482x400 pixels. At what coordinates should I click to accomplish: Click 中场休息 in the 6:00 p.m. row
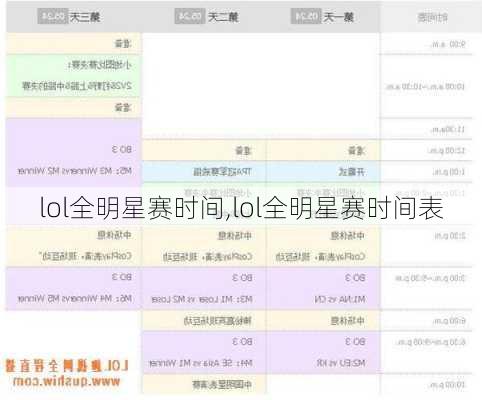tap(348, 321)
